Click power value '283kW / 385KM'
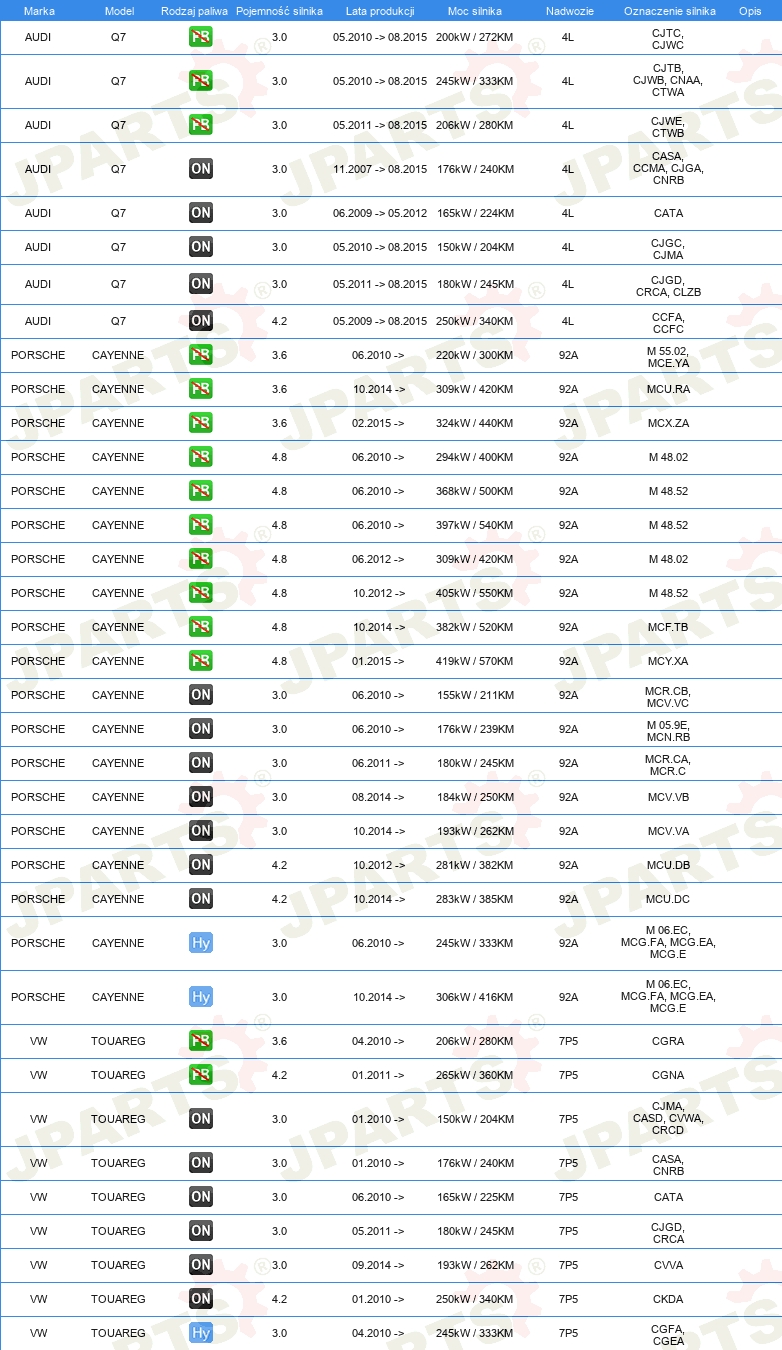Screen dimensions: 782x1350 coord(475,899)
